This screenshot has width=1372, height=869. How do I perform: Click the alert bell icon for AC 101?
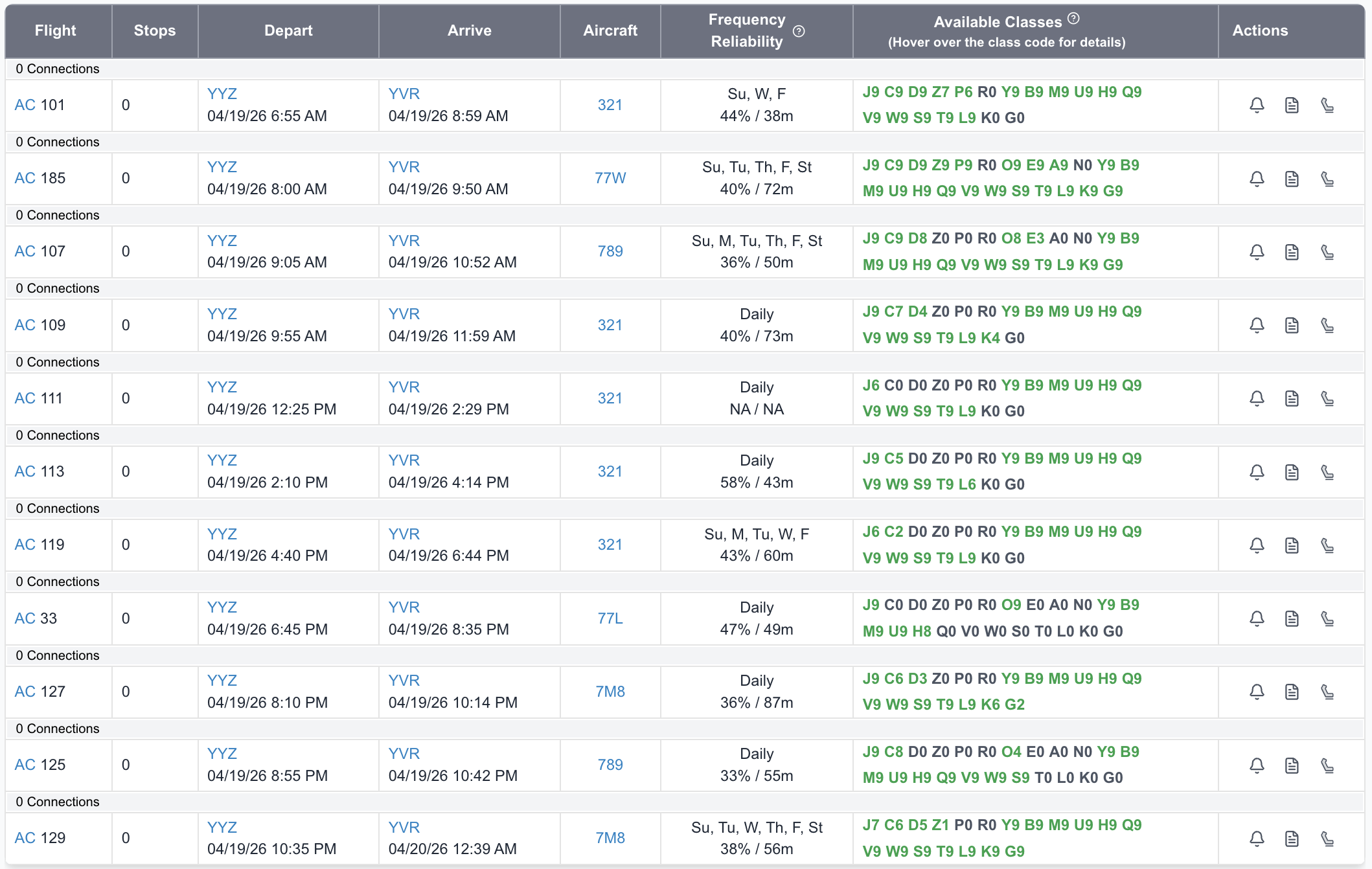coord(1257,105)
